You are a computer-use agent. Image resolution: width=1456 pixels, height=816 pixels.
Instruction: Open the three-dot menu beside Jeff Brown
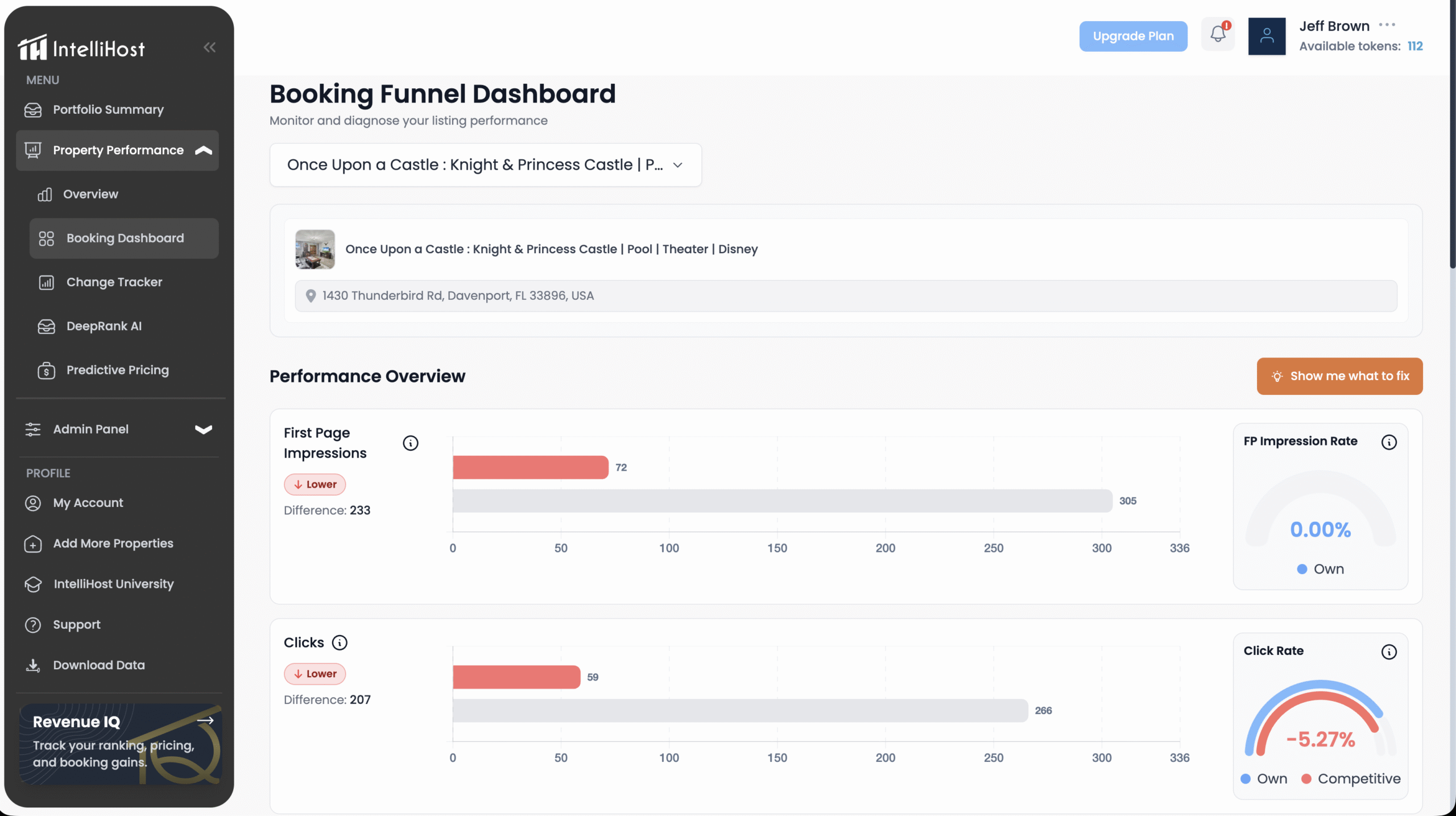1387,24
